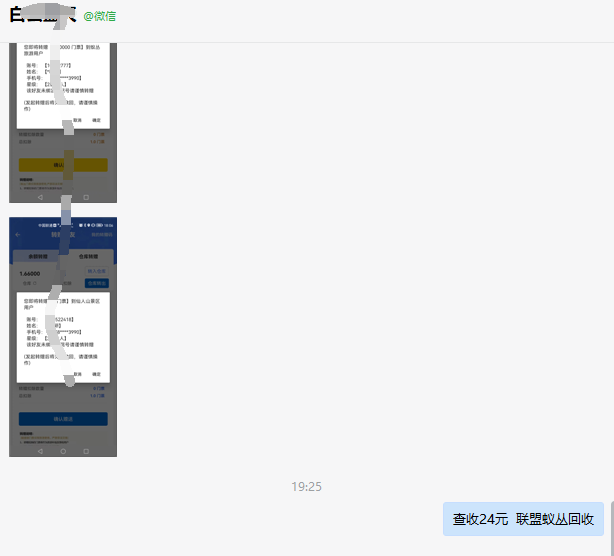
Task: Tap Android recents square in second screenshot
Action: 86,451
